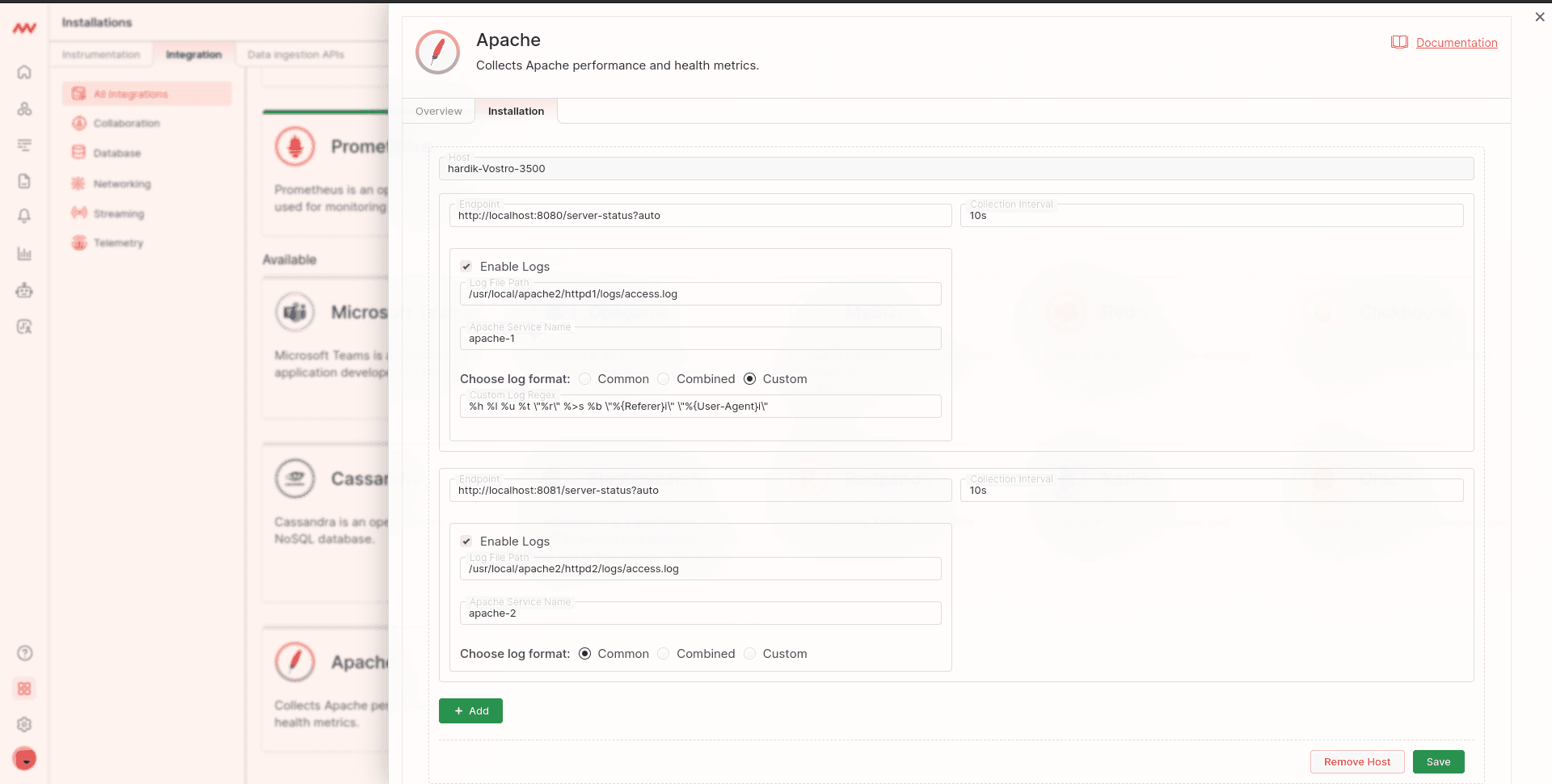Open the user profile avatar at sidebar bottom

pos(24,759)
